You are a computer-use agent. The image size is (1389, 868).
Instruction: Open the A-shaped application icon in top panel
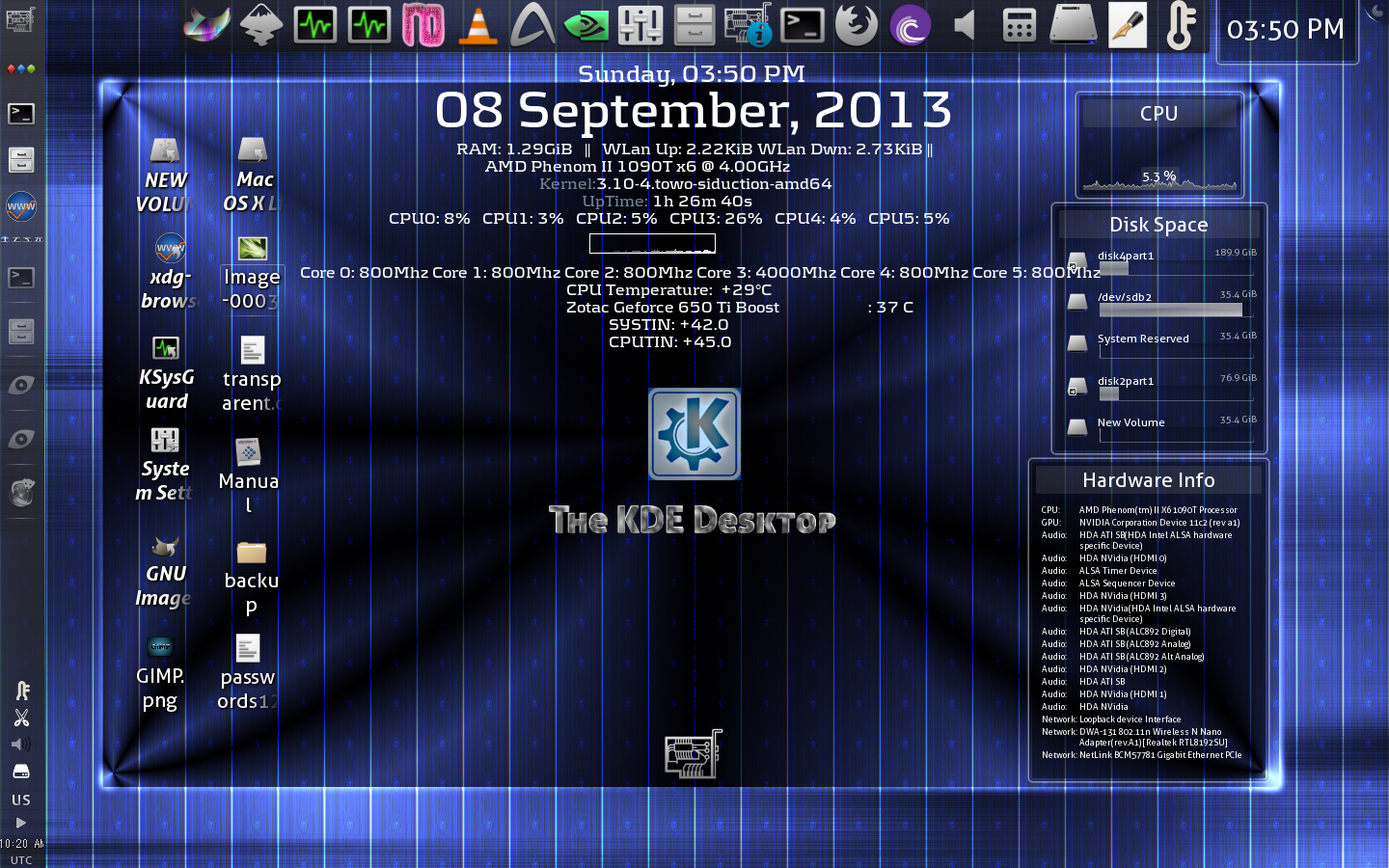point(531,25)
